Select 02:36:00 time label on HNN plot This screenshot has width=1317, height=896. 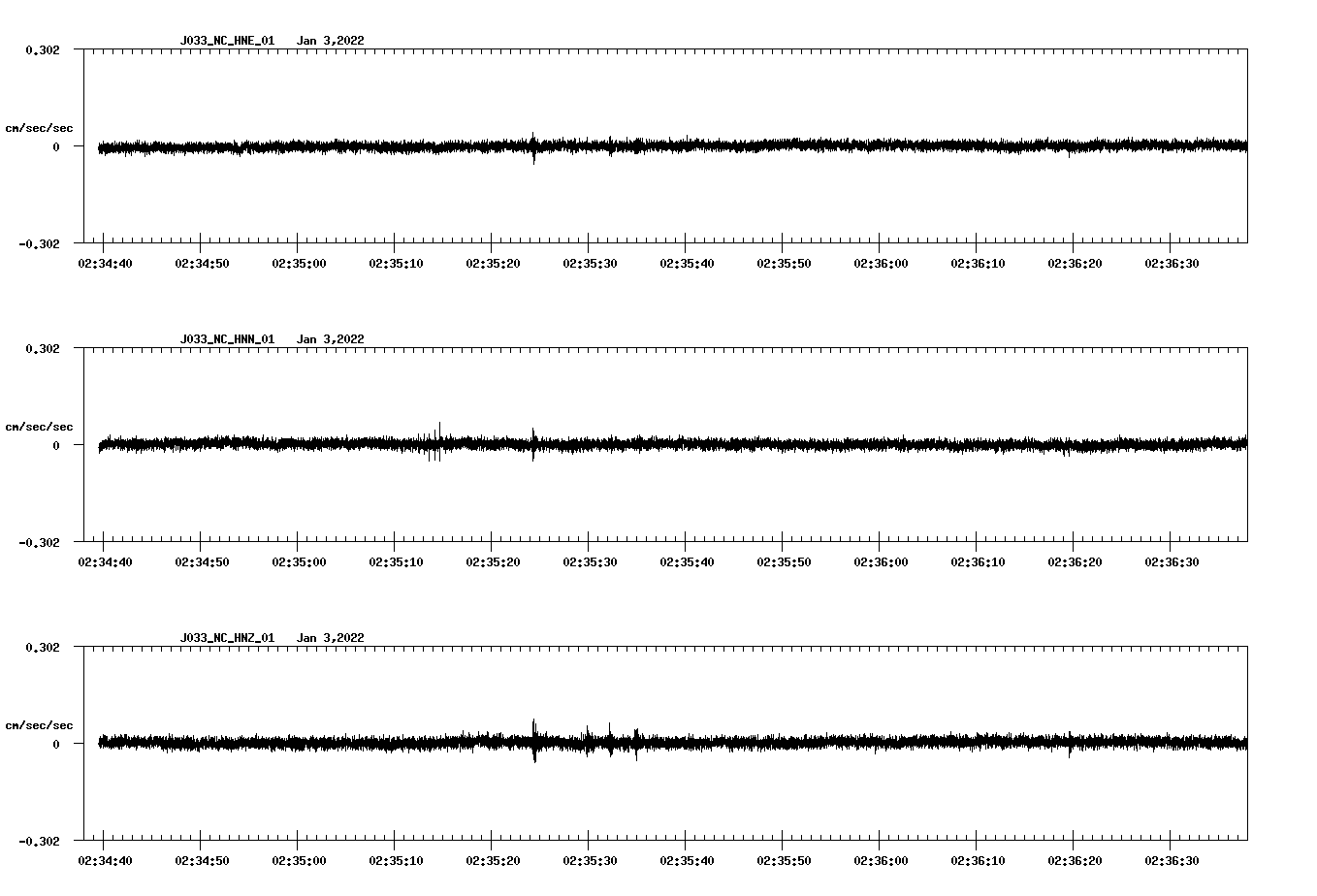pos(881,562)
